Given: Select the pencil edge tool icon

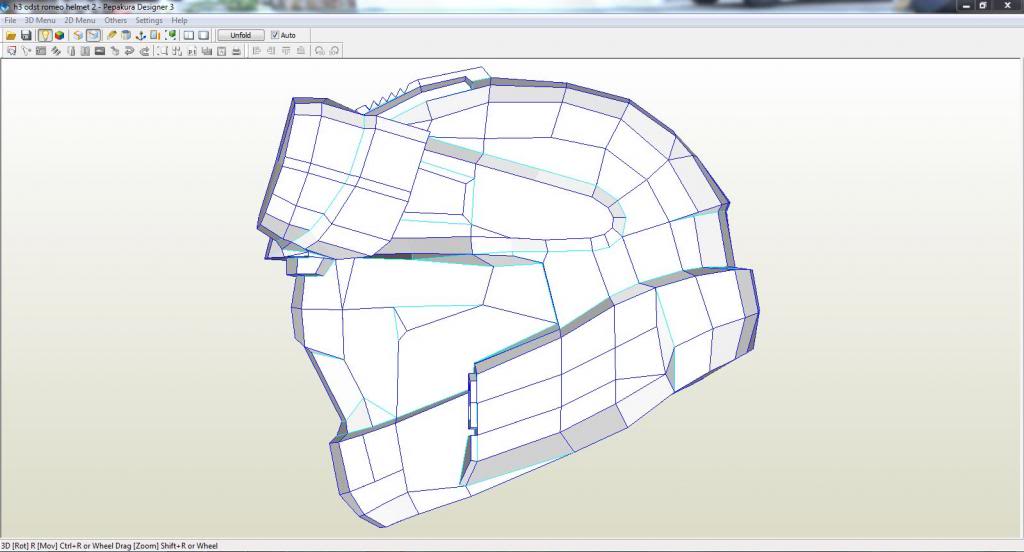Looking at the screenshot, I should [x=111, y=35].
